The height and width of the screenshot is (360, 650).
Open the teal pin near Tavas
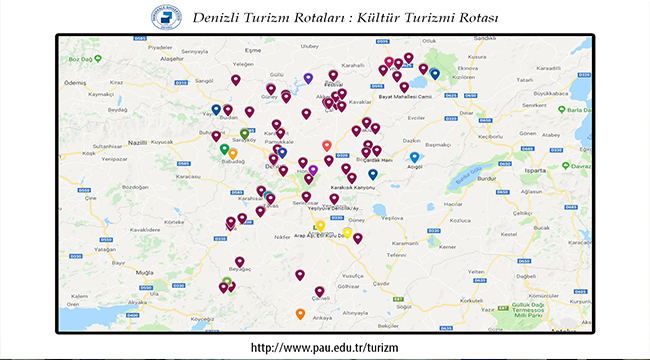[267, 195]
